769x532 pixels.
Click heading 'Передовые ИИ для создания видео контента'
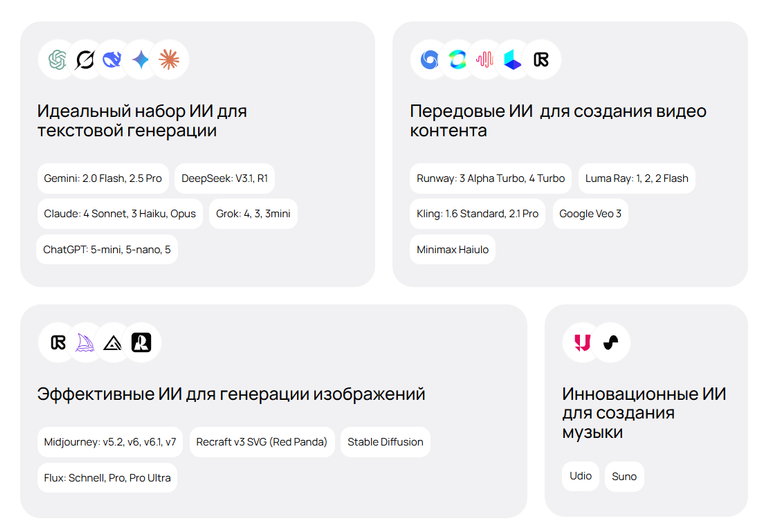(x=558, y=121)
